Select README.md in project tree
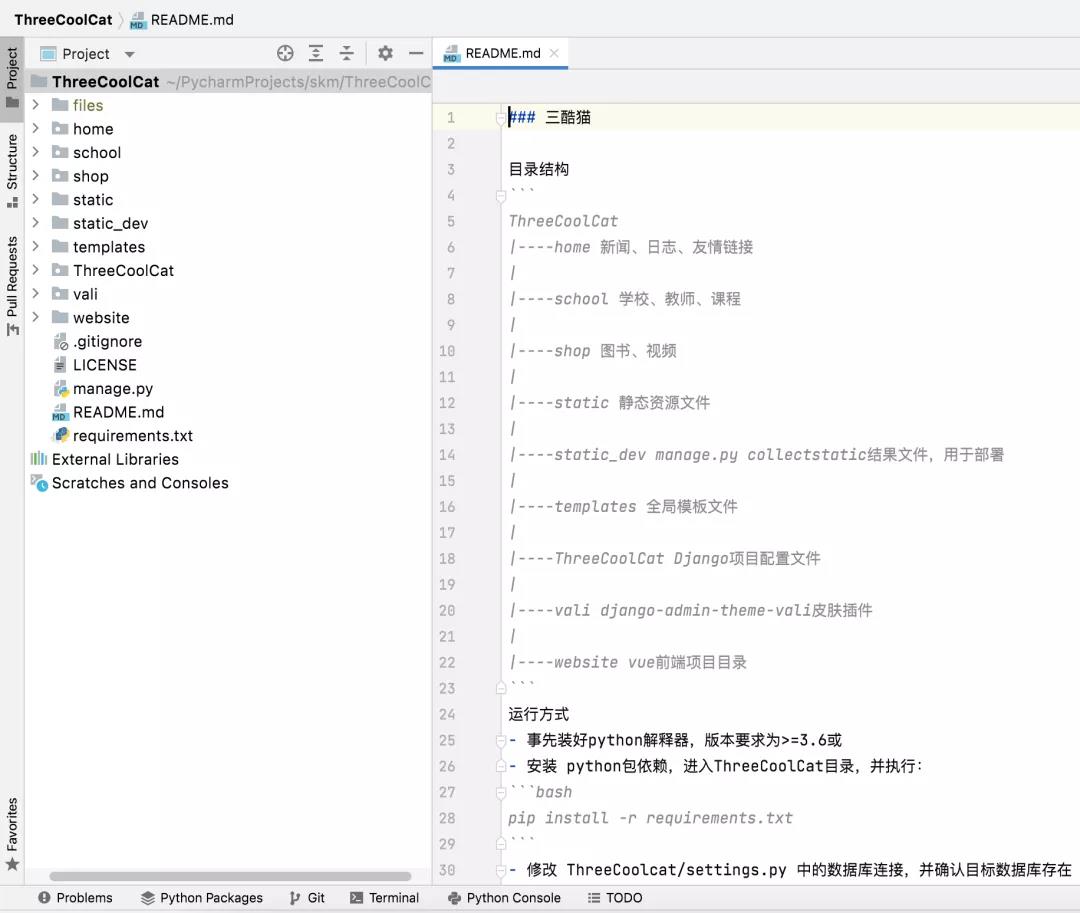 118,412
